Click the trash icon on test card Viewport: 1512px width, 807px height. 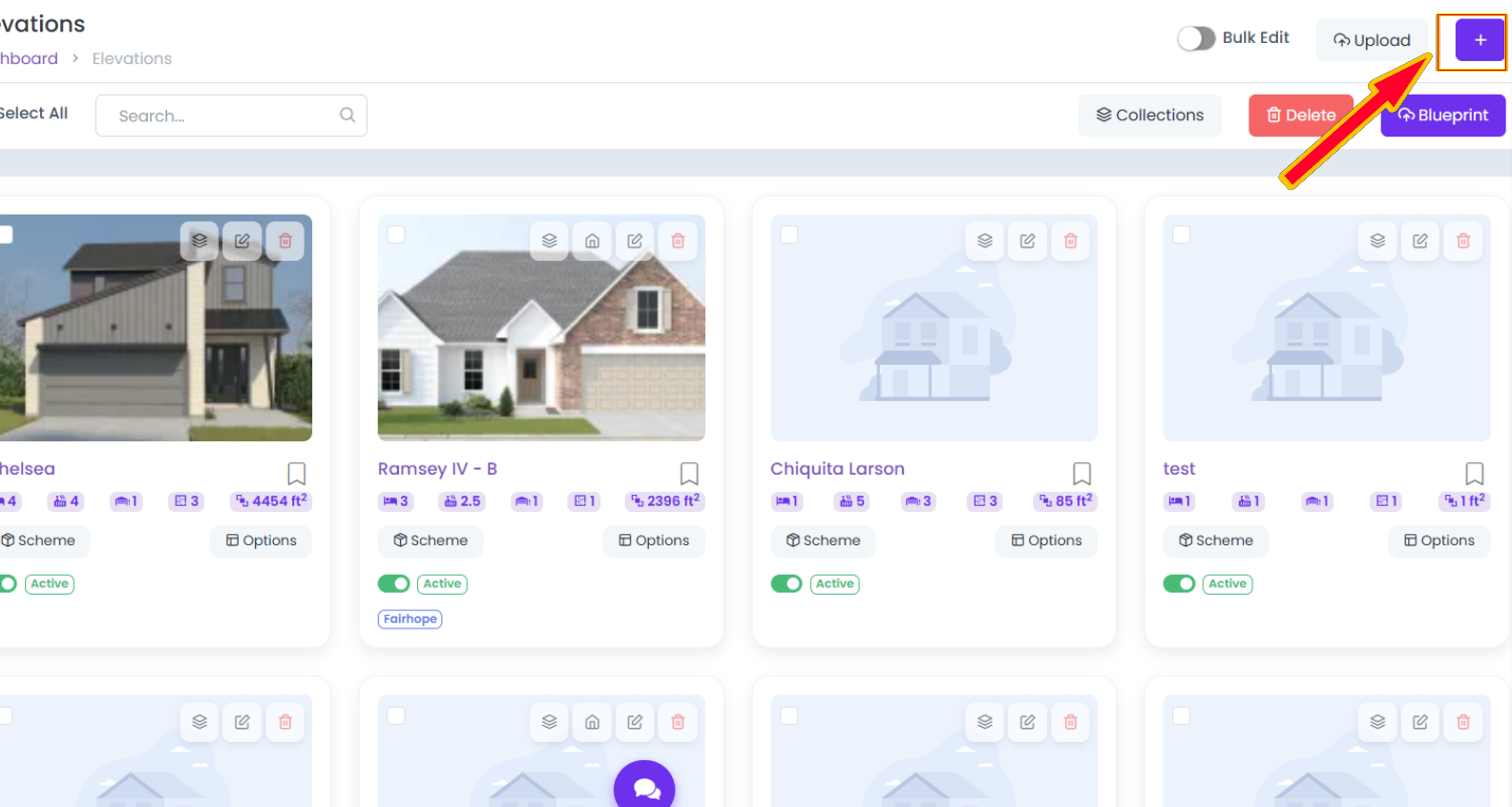tap(1463, 241)
